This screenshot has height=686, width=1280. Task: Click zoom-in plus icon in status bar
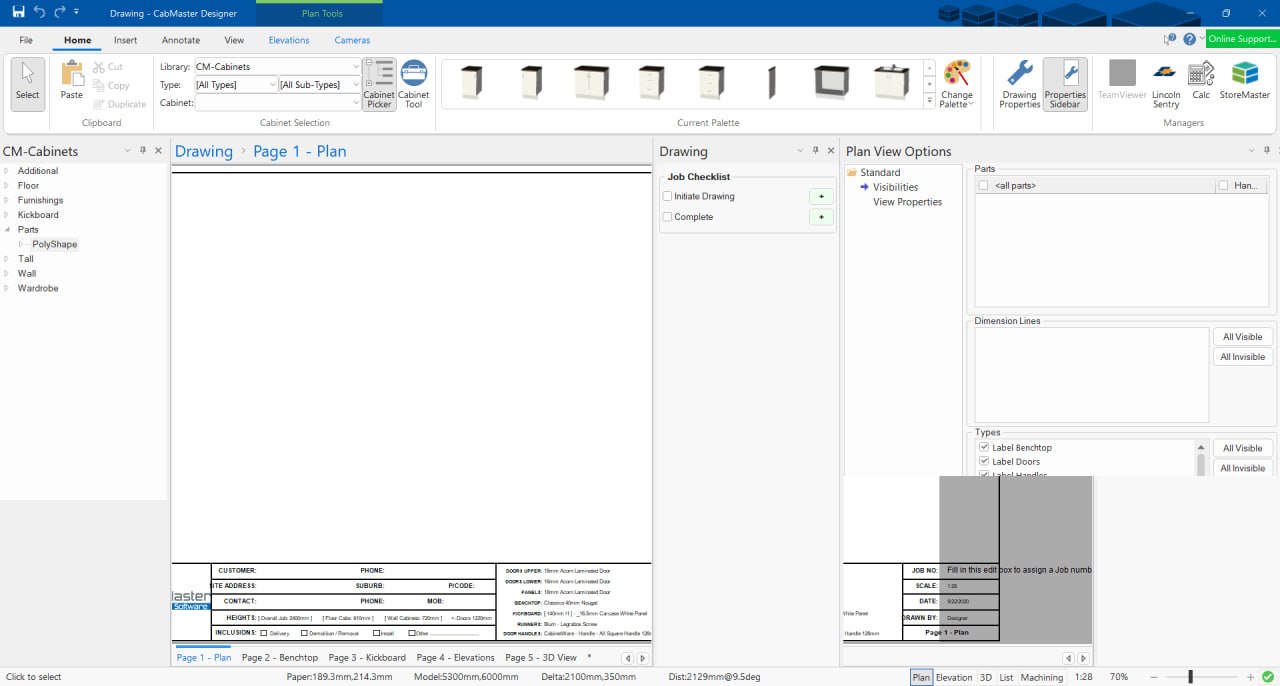[1250, 677]
